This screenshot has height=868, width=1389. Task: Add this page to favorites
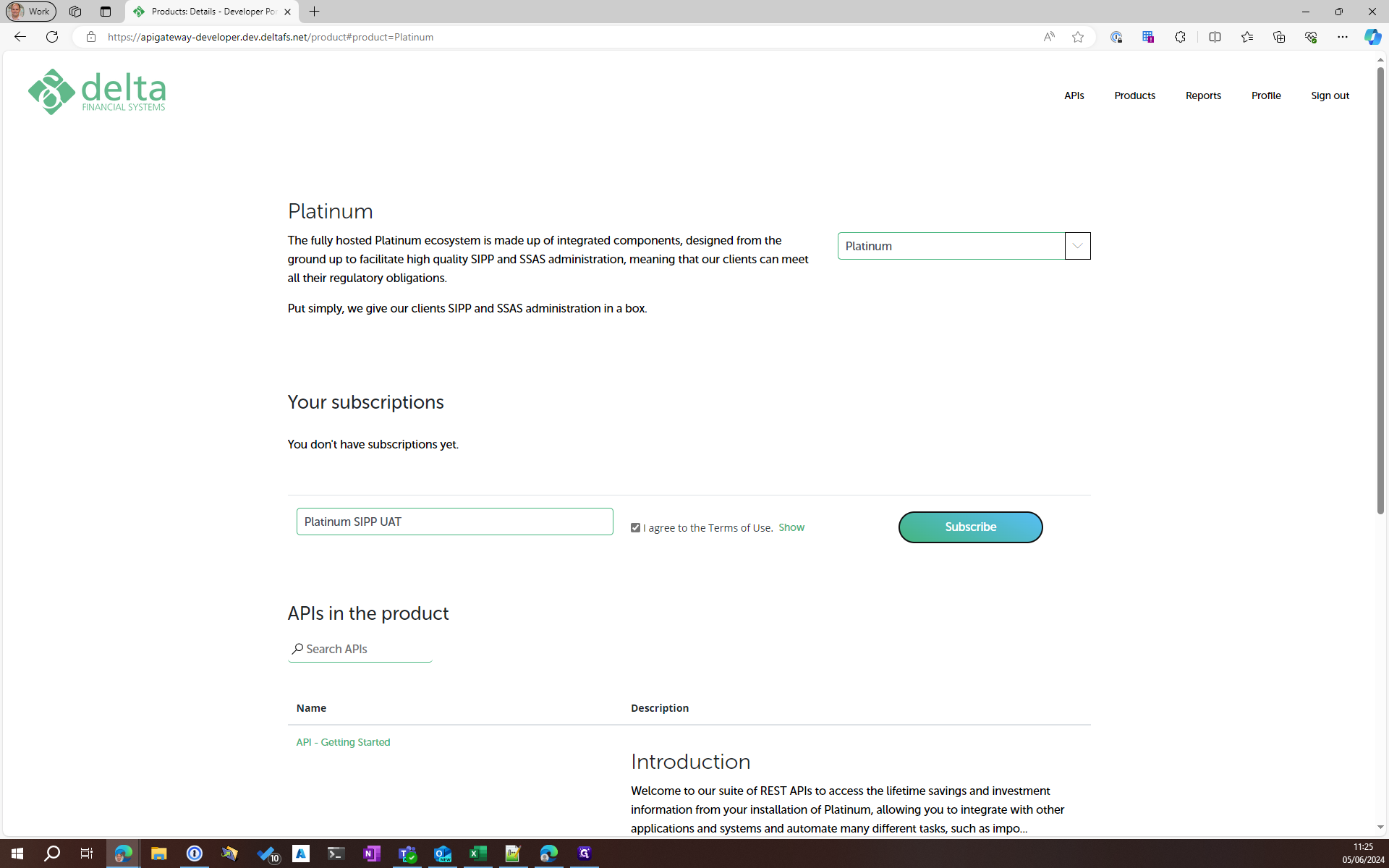[1078, 37]
